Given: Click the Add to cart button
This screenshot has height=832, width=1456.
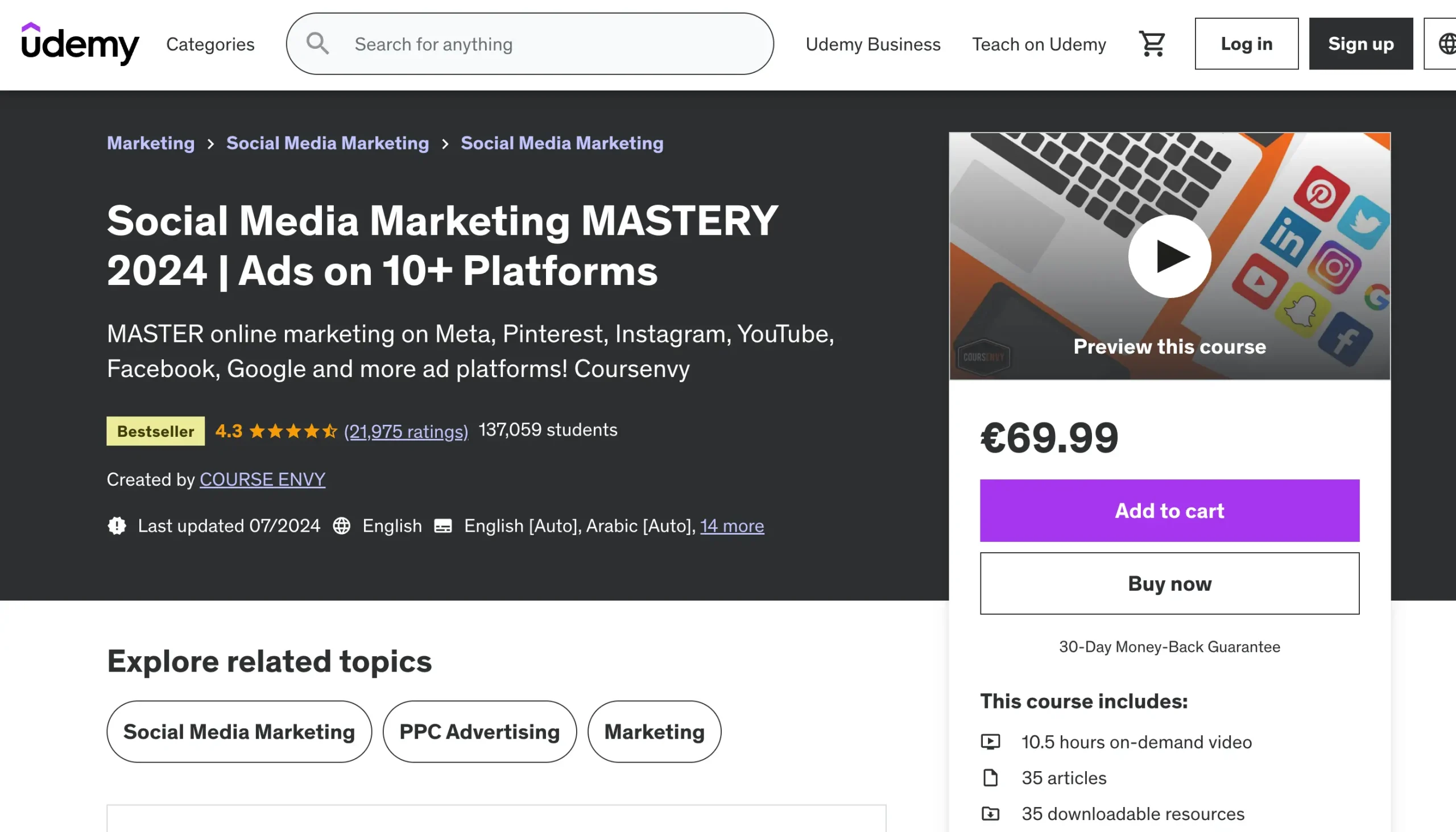Looking at the screenshot, I should (1169, 510).
